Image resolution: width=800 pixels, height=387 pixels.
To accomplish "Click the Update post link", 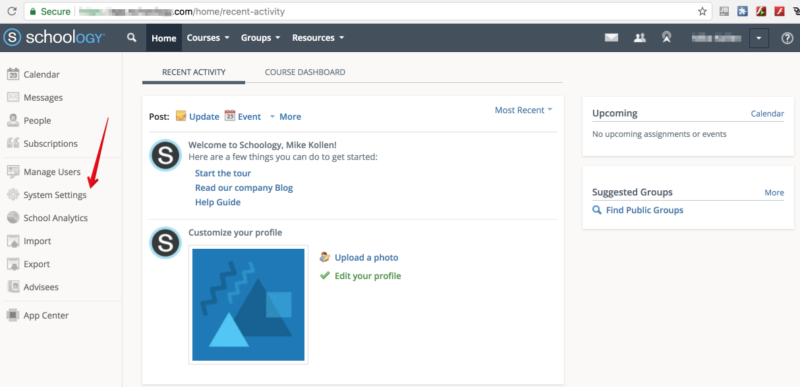I will pyautogui.click(x=204, y=117).
